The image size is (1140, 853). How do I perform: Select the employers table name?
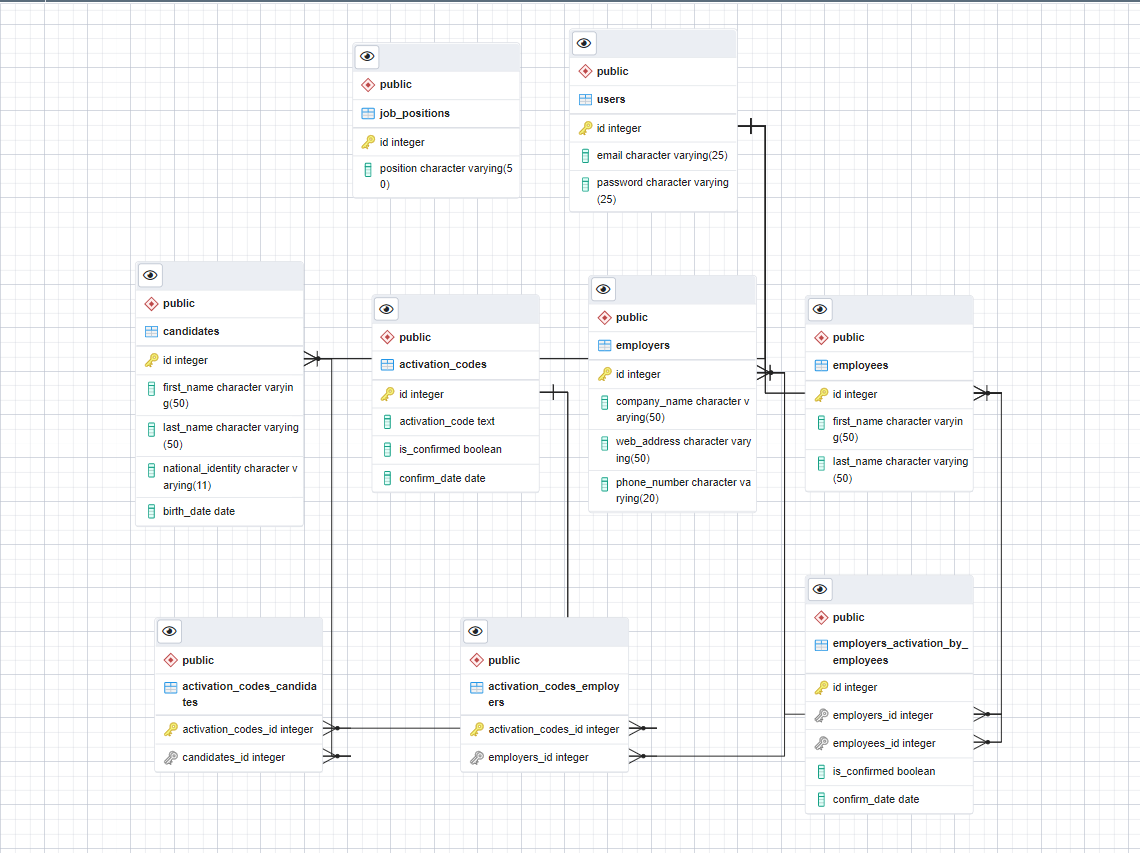tap(643, 345)
